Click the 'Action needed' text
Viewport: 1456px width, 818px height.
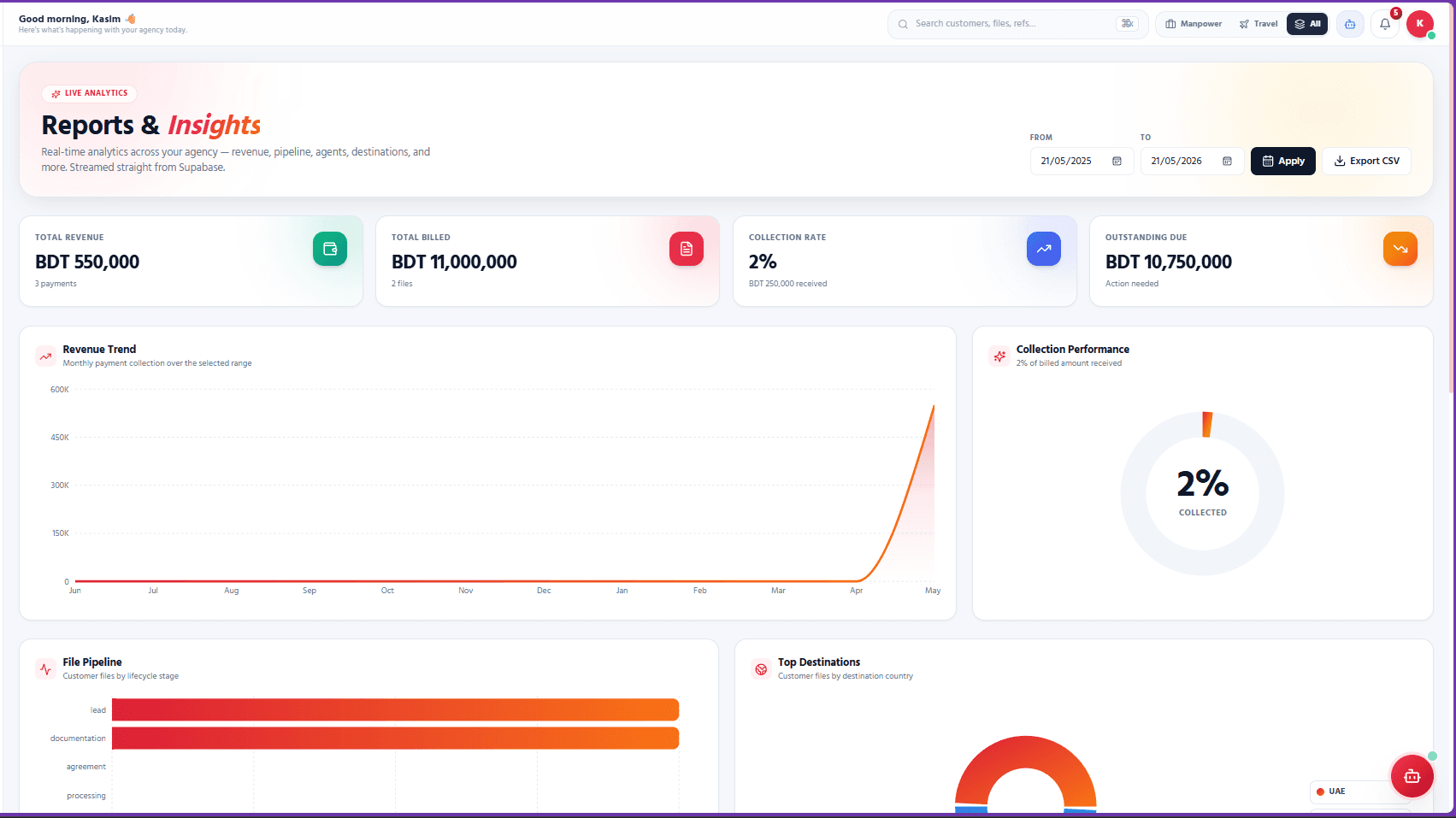1132,284
